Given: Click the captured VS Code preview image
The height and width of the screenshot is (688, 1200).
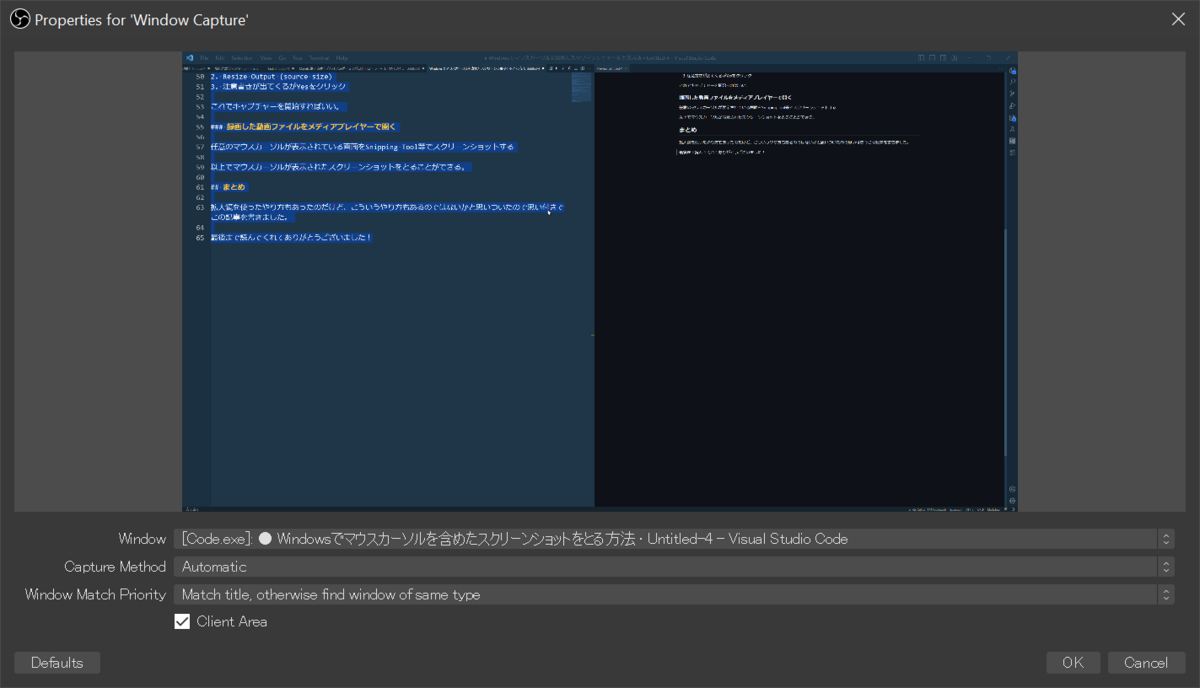Looking at the screenshot, I should coord(600,281).
